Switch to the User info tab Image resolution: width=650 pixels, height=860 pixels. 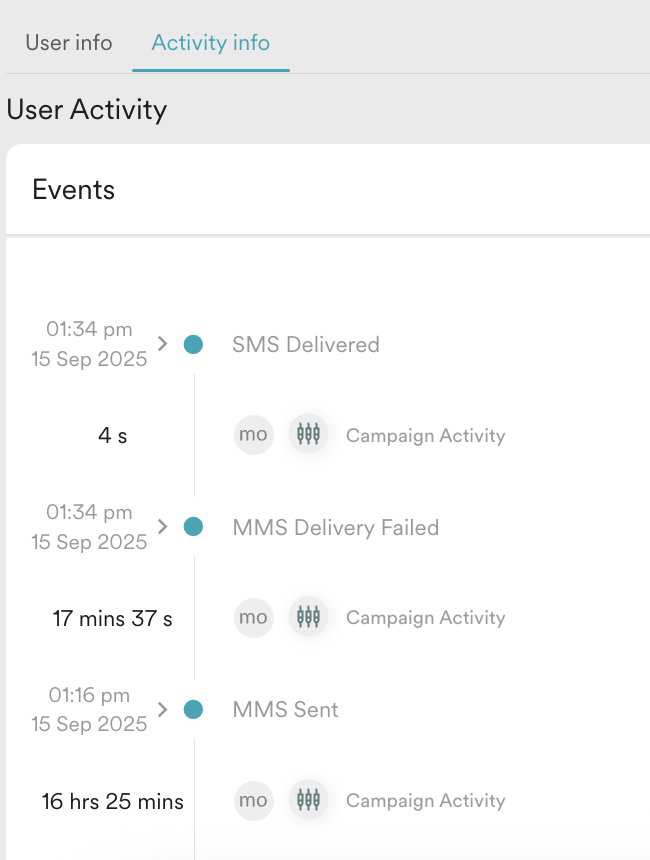(68, 43)
